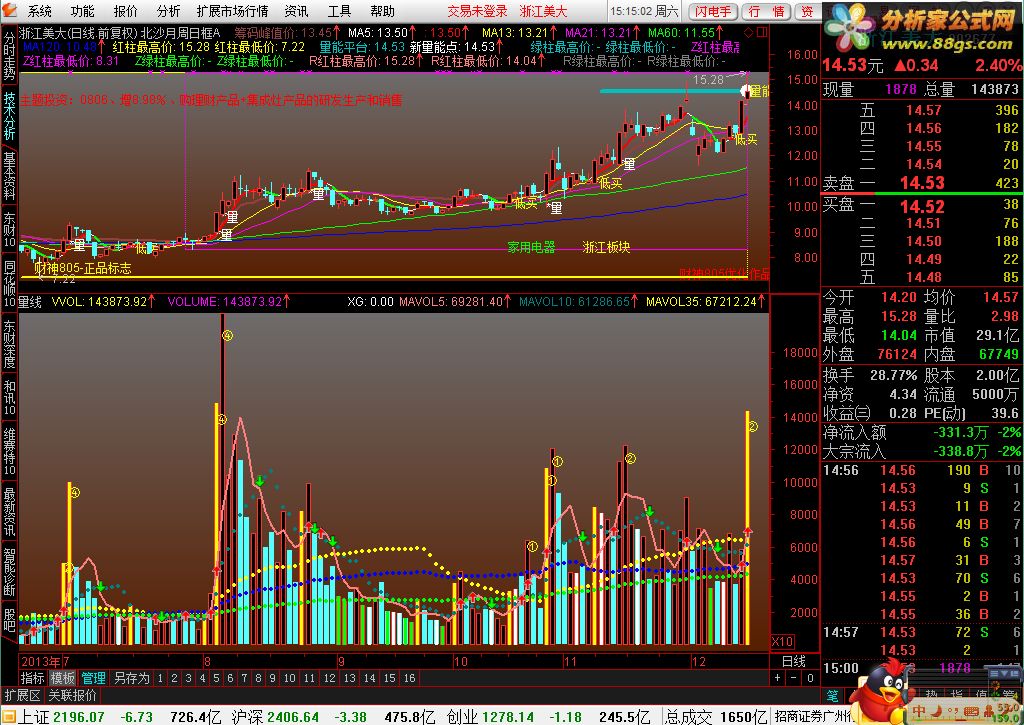Viewport: 1024px width, 725px height.
Task: Open the 系统 menu
Action: [40, 11]
